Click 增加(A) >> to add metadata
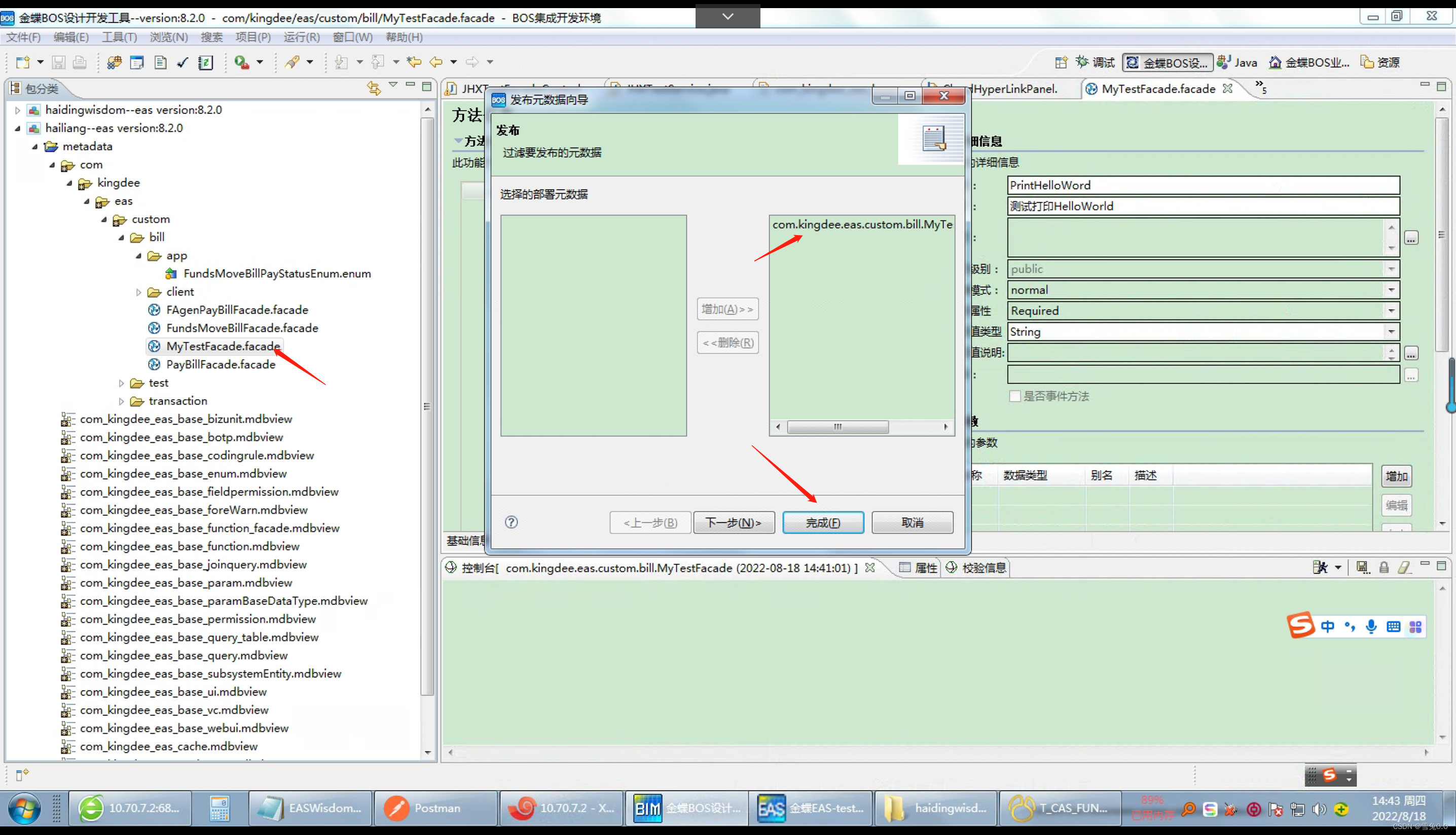The image size is (1456, 835). [727, 308]
